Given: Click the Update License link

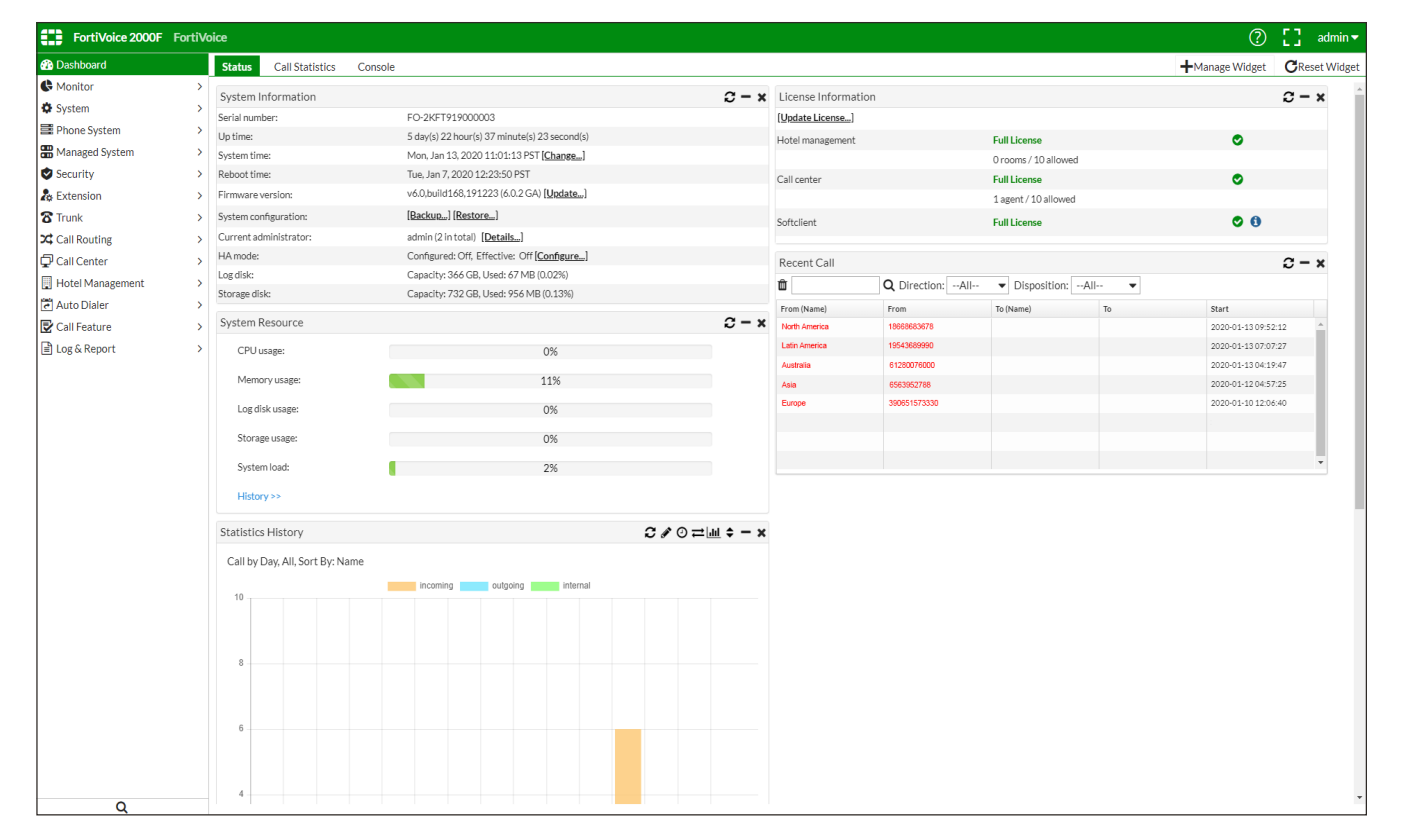Looking at the screenshot, I should (815, 118).
